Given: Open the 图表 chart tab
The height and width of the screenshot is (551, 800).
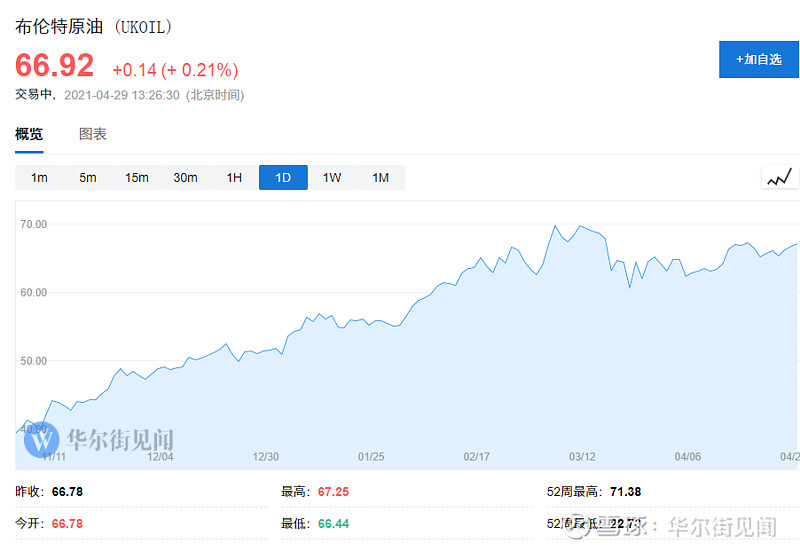Looking at the screenshot, I should [x=93, y=134].
